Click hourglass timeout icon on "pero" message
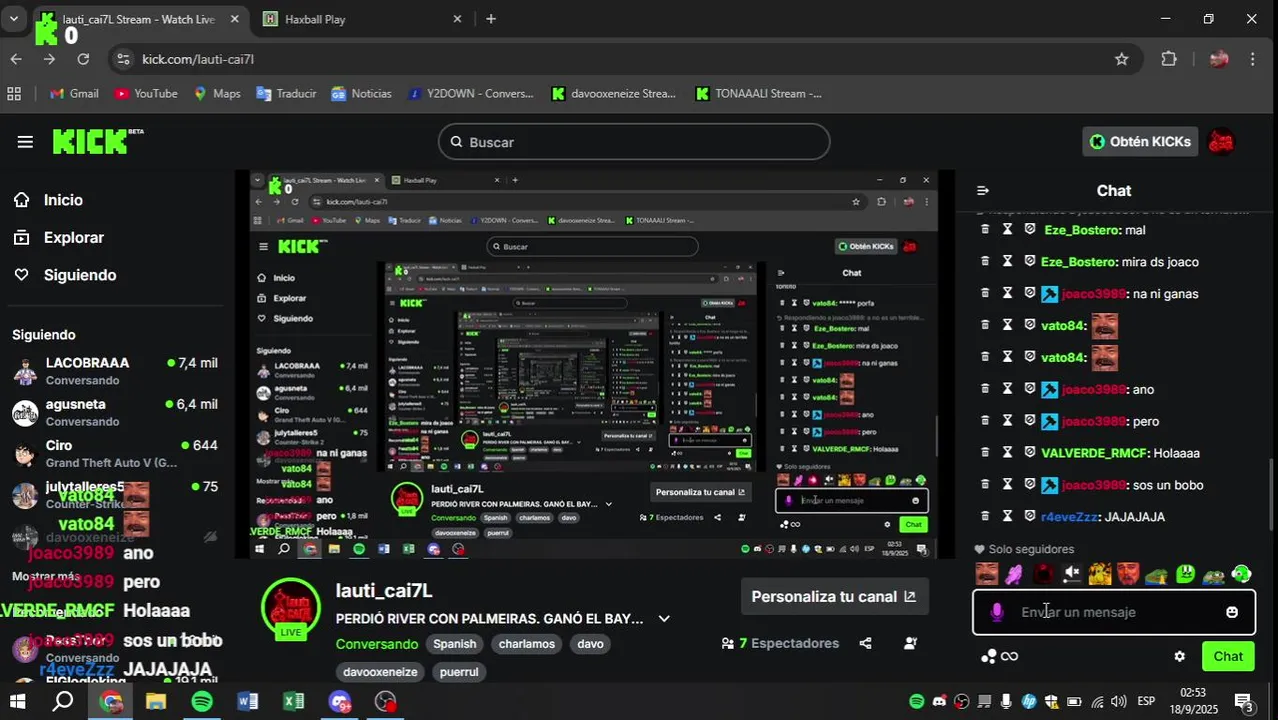Viewport: 1278px width, 720px height. (1008, 421)
